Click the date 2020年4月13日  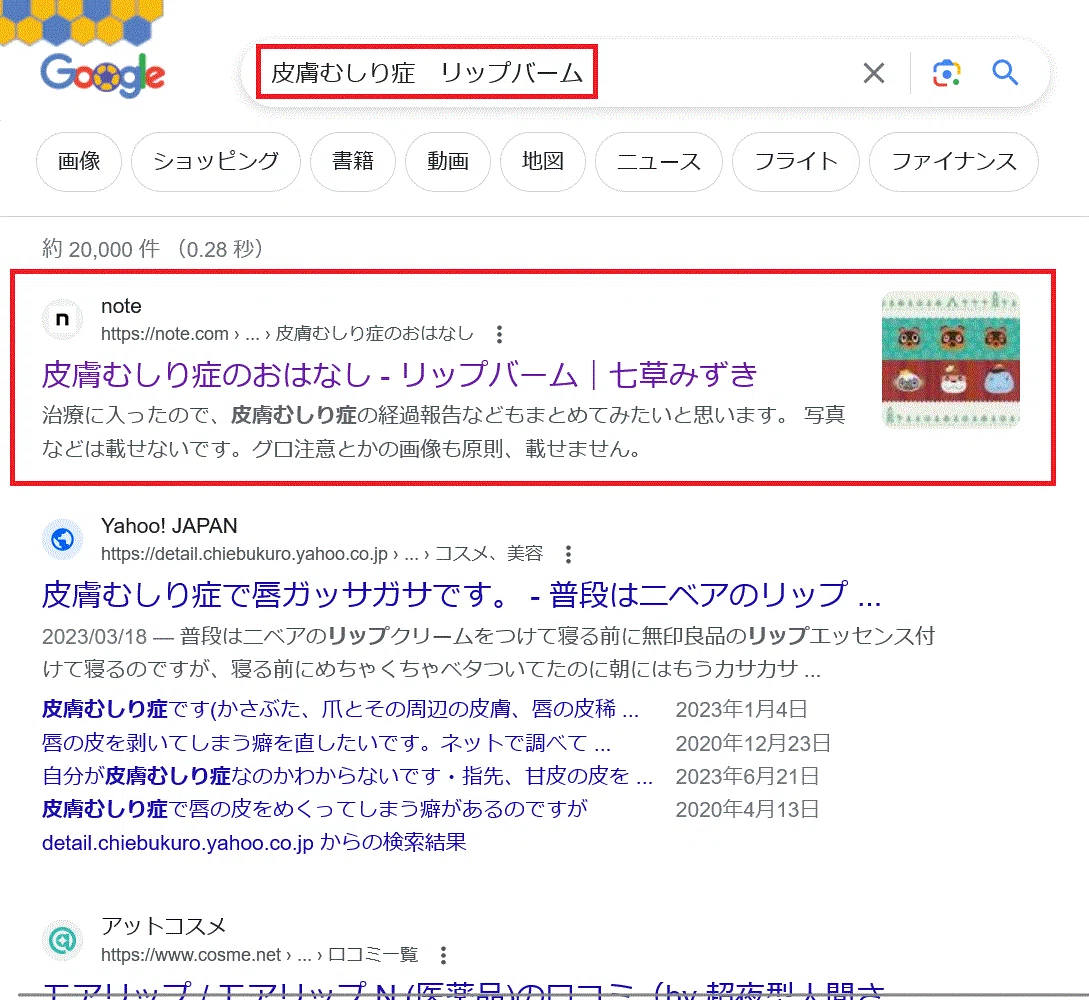point(747,809)
